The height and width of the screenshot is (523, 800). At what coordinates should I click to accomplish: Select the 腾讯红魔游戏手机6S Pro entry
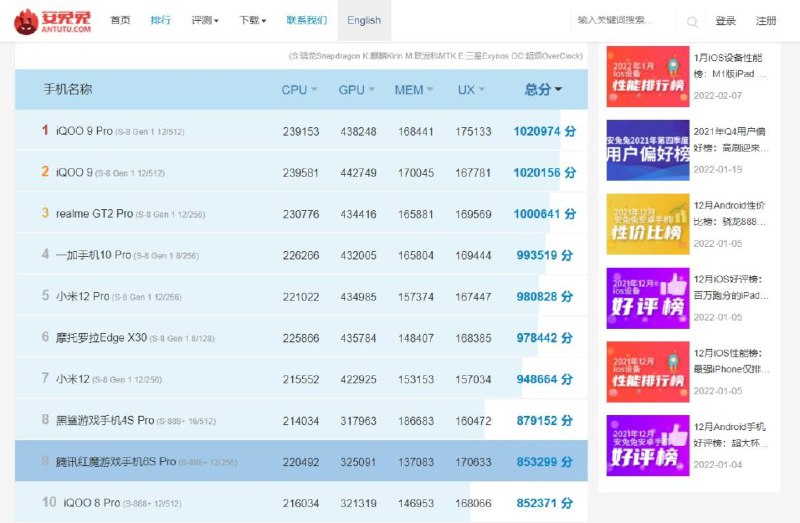point(146,462)
